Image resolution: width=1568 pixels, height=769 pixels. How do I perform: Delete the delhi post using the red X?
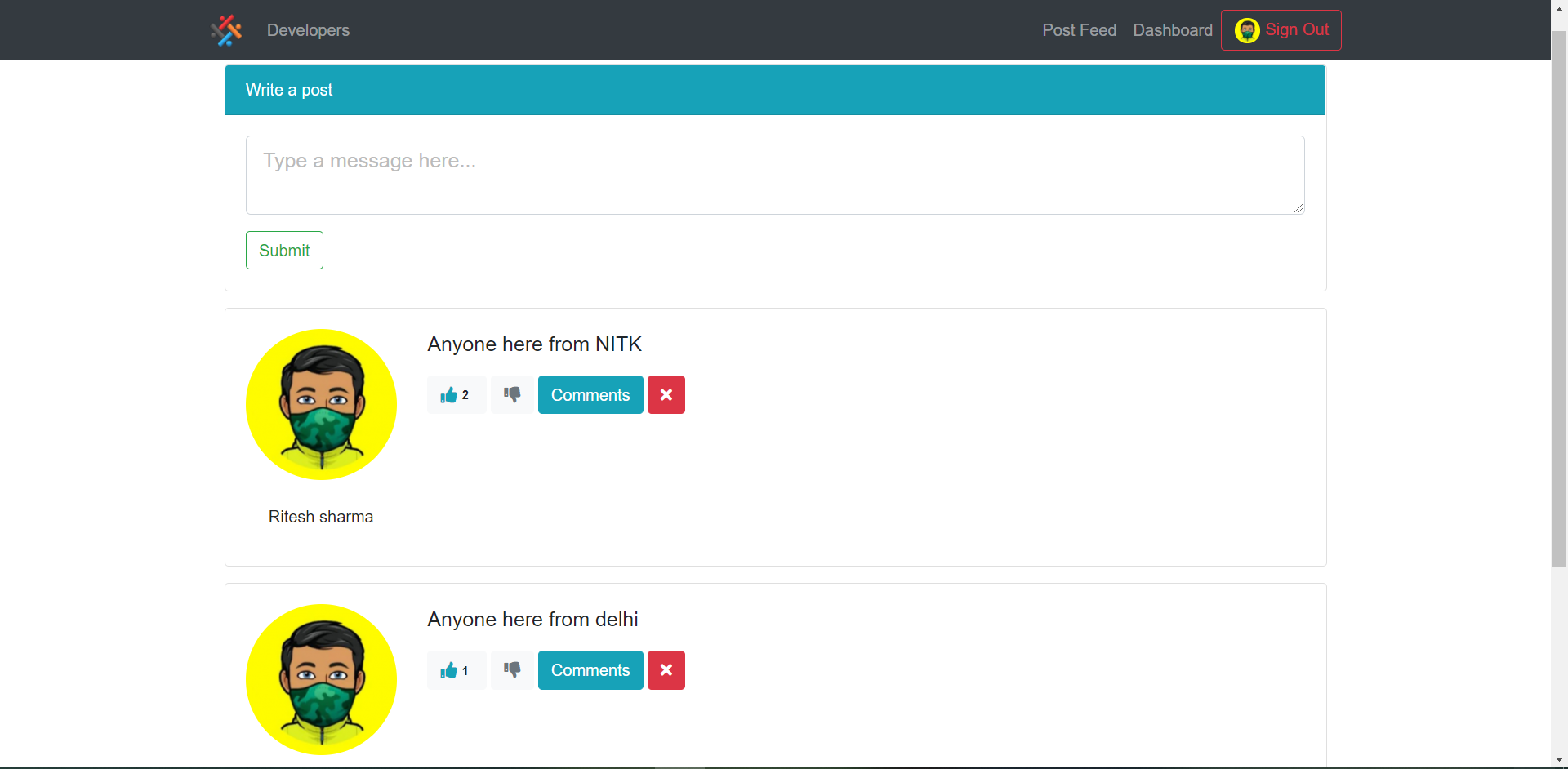tap(666, 670)
